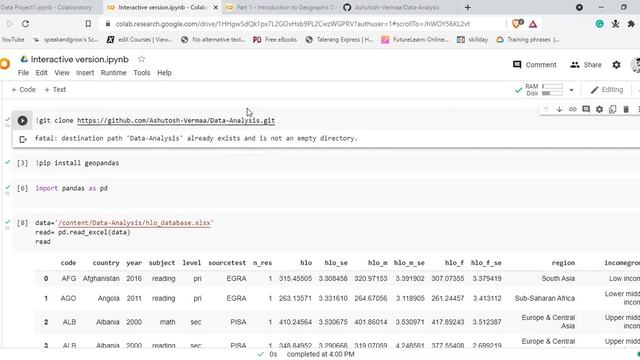The image size is (640, 360).
Task: Run the git clone cell
Action: 22,120
